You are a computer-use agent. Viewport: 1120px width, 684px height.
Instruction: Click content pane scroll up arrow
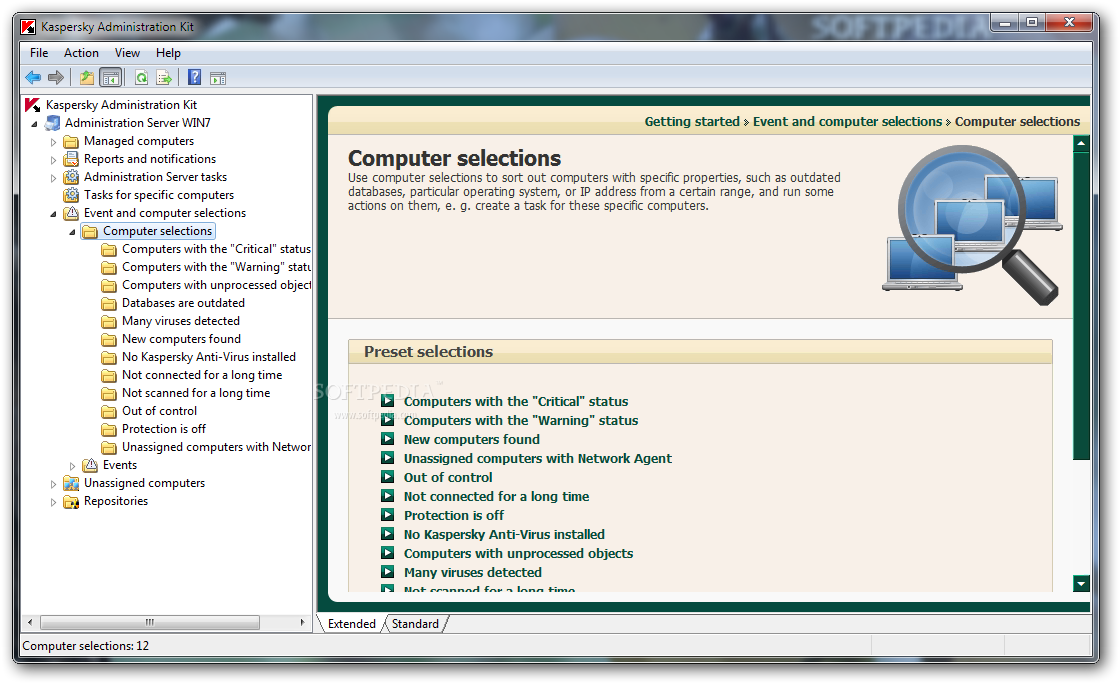point(1081,144)
